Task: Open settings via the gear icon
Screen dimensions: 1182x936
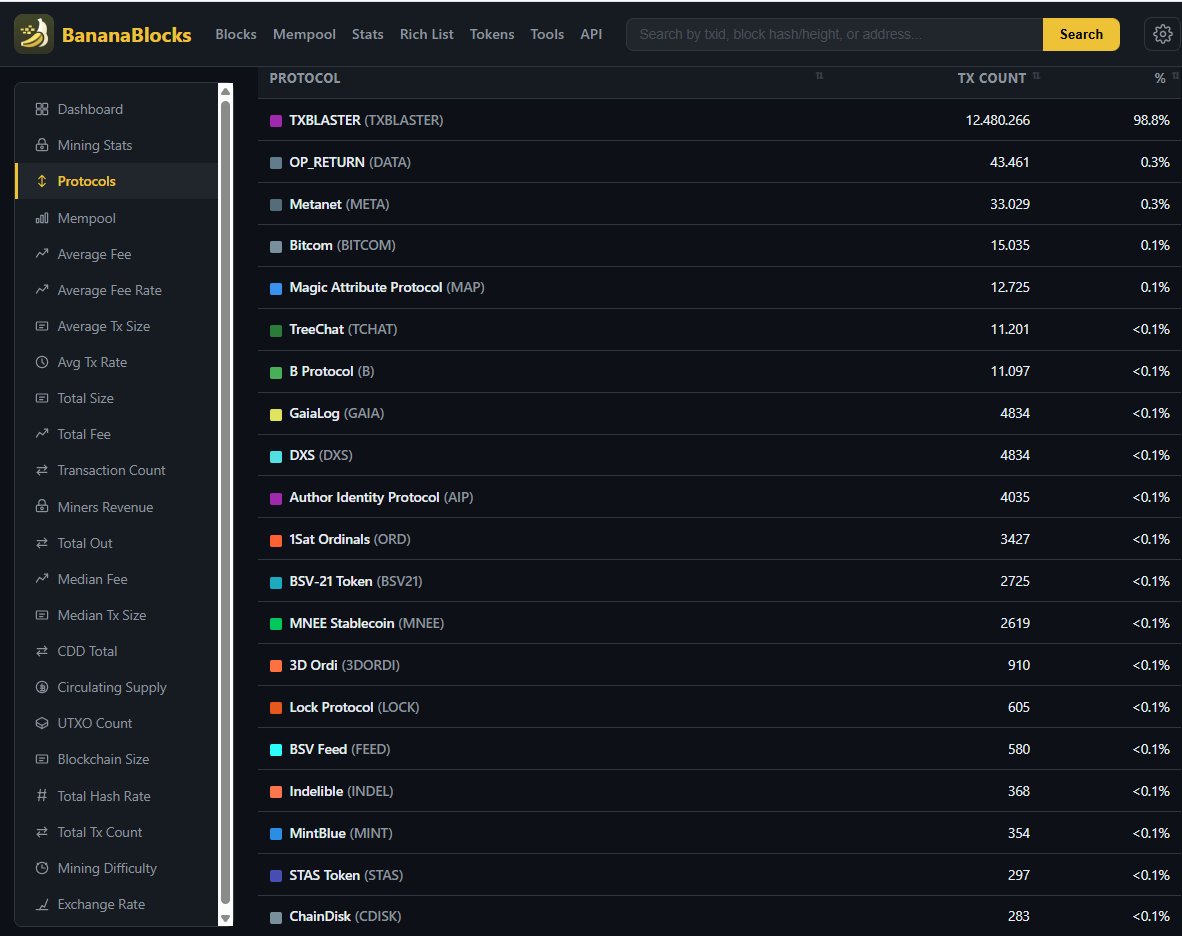Action: (x=1162, y=34)
